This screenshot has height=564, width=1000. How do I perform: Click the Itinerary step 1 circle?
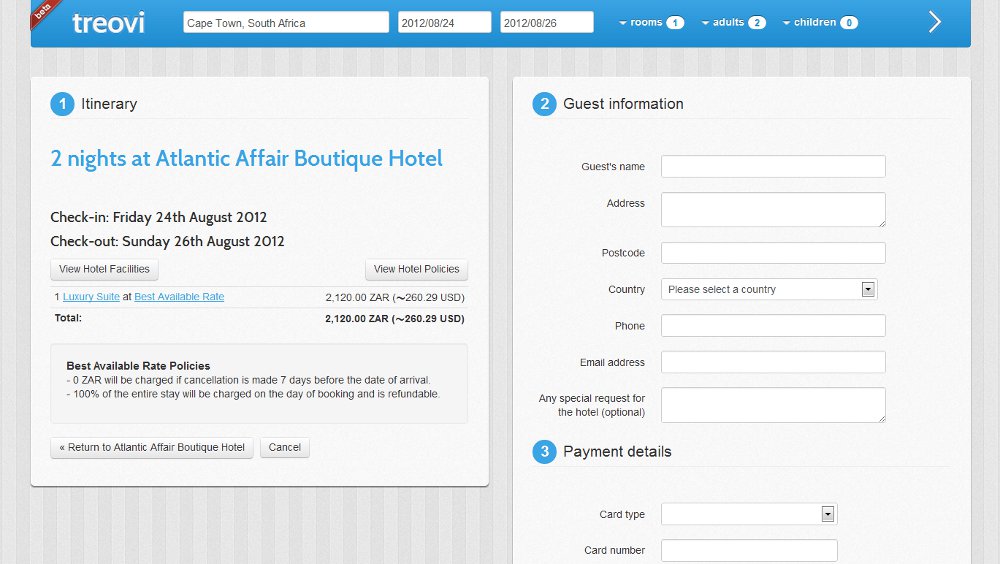click(62, 104)
